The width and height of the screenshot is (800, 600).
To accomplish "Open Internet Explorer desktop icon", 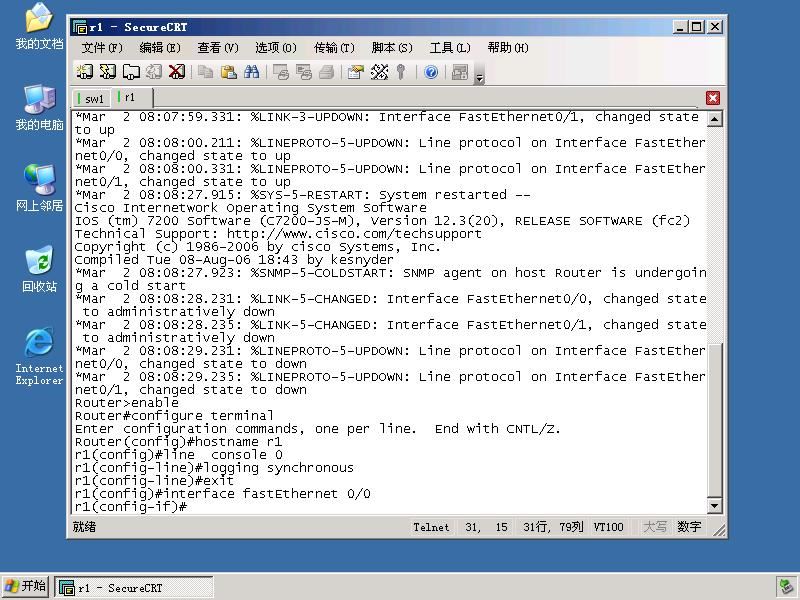I will pos(39,356).
